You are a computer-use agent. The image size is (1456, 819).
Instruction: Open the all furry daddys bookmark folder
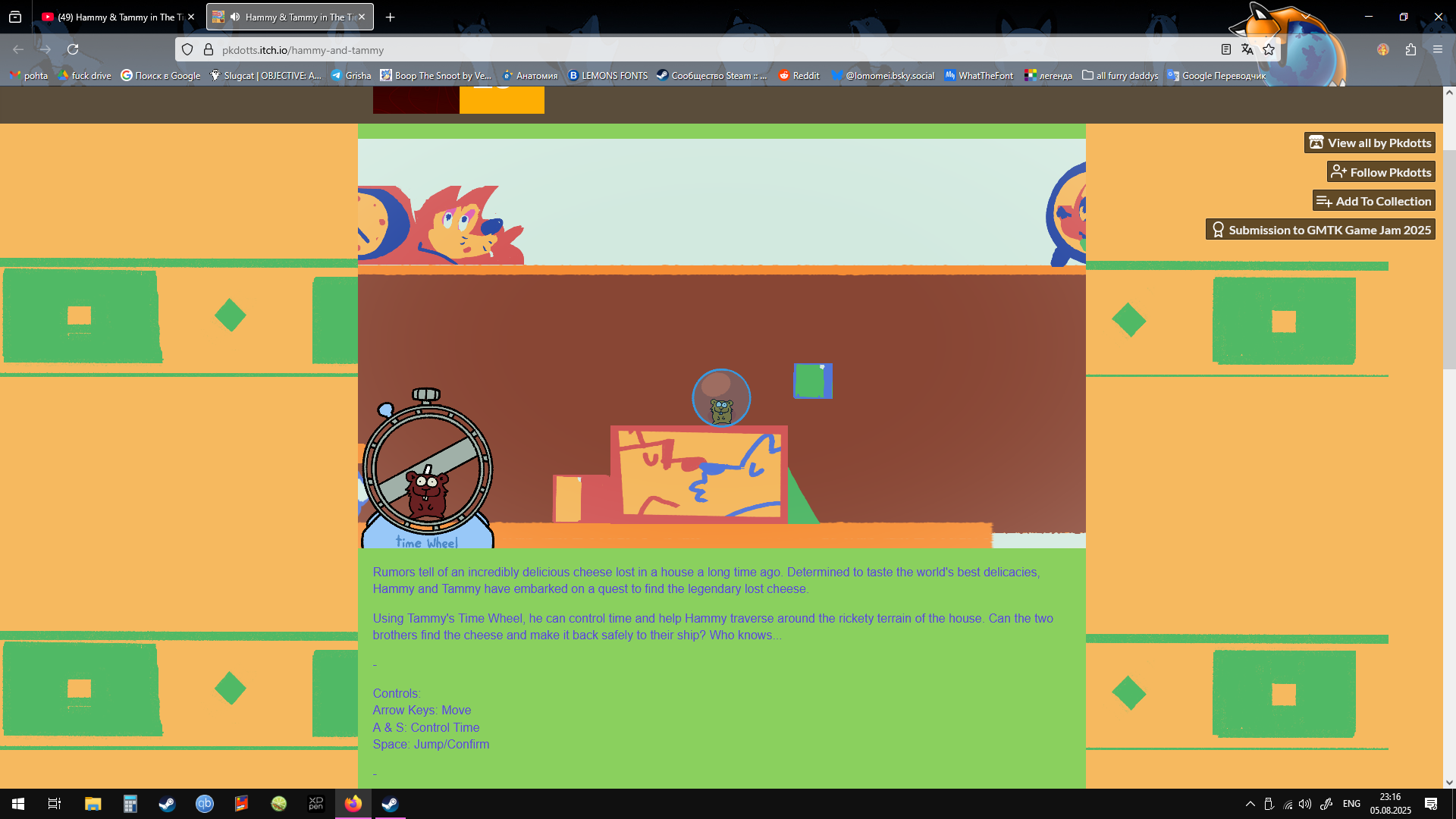point(1120,75)
